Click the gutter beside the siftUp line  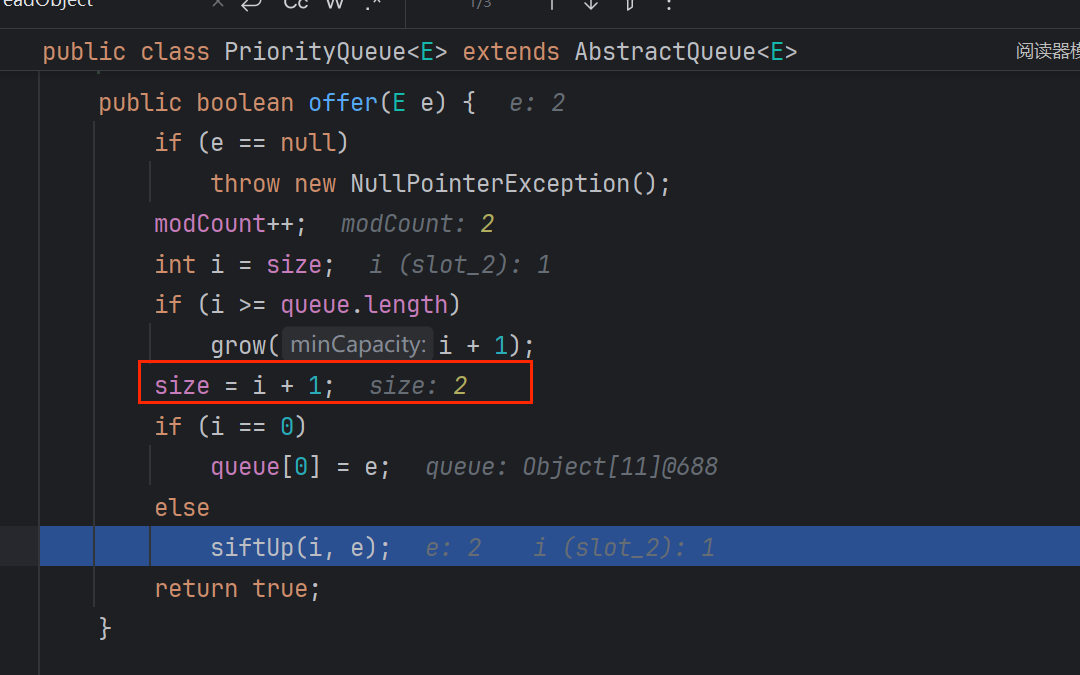coord(19,547)
